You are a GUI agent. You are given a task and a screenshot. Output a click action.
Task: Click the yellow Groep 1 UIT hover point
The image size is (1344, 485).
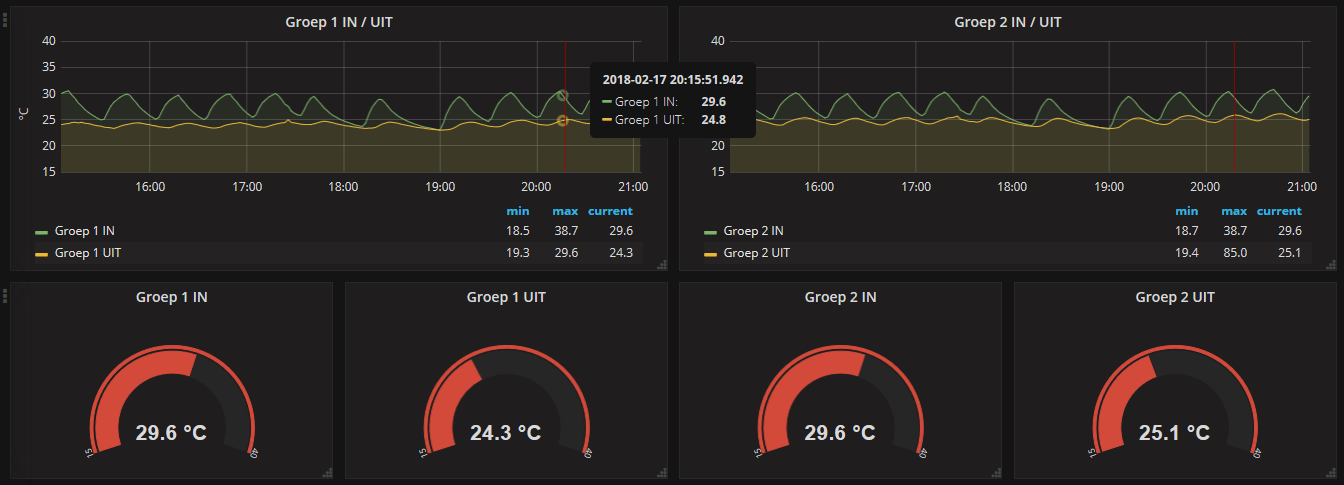(x=563, y=120)
